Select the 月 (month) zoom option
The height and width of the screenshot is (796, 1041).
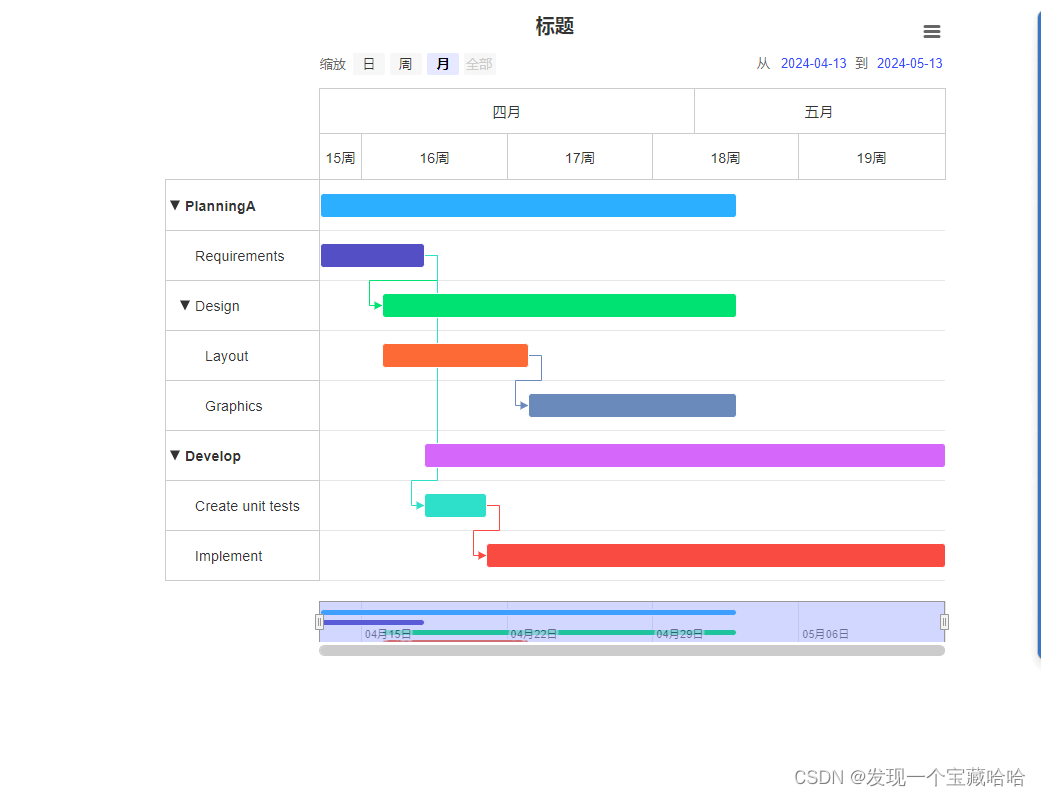tap(442, 63)
